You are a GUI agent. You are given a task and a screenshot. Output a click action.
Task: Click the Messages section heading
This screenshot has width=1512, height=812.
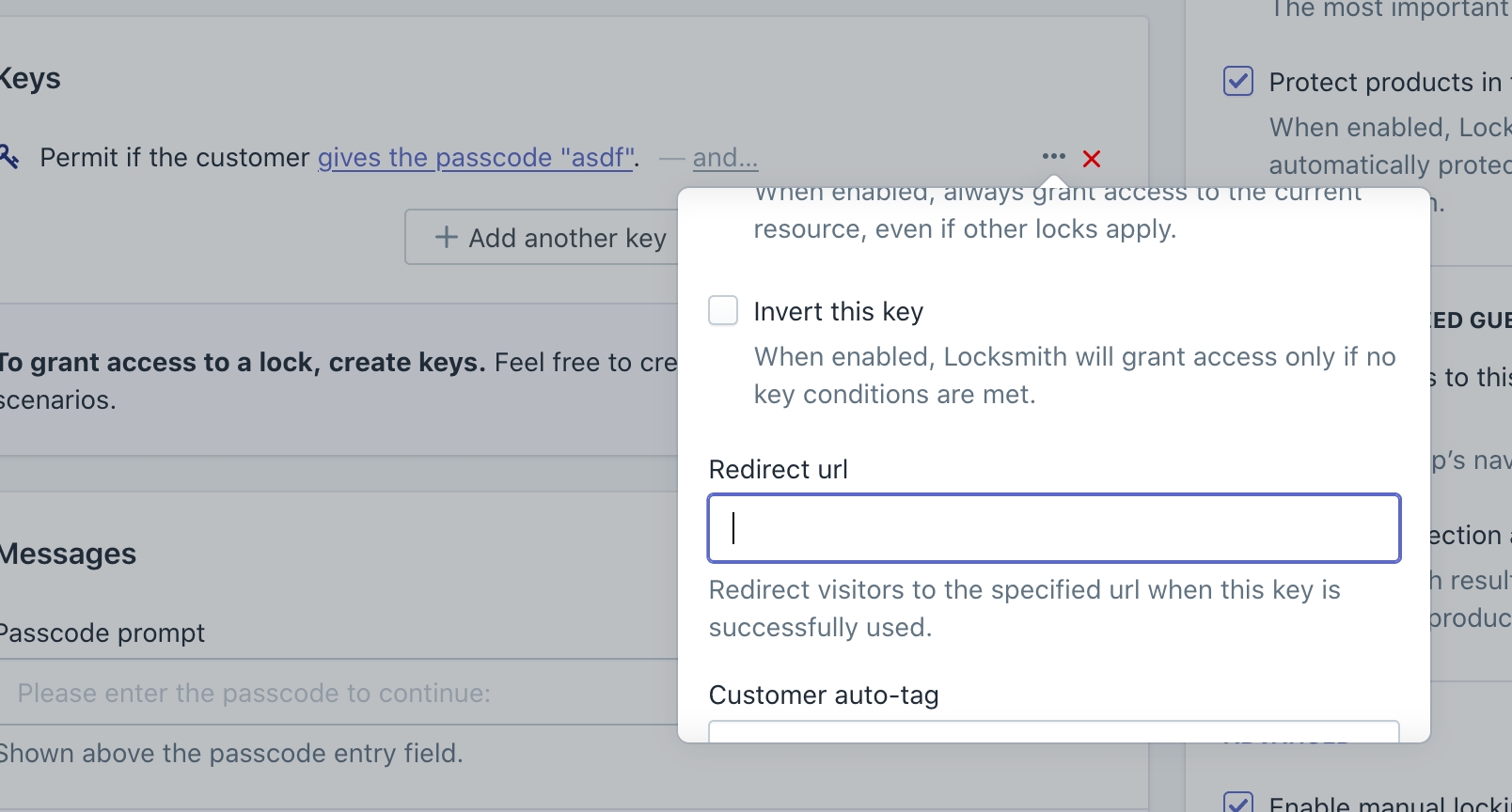coord(68,554)
